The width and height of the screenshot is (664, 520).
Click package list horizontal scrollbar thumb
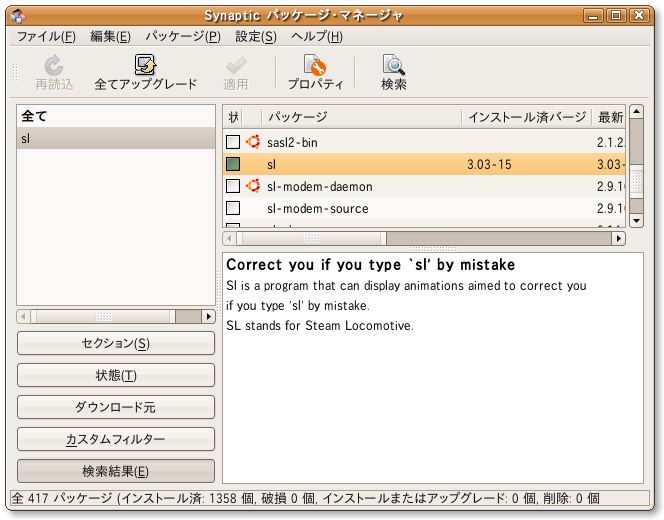click(x=311, y=238)
